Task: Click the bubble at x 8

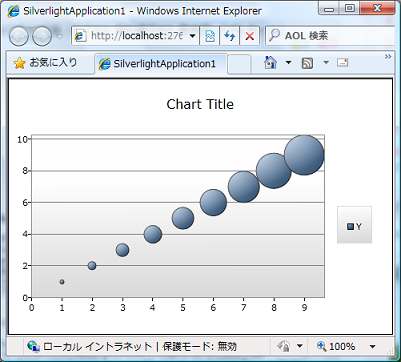Action: (274, 171)
